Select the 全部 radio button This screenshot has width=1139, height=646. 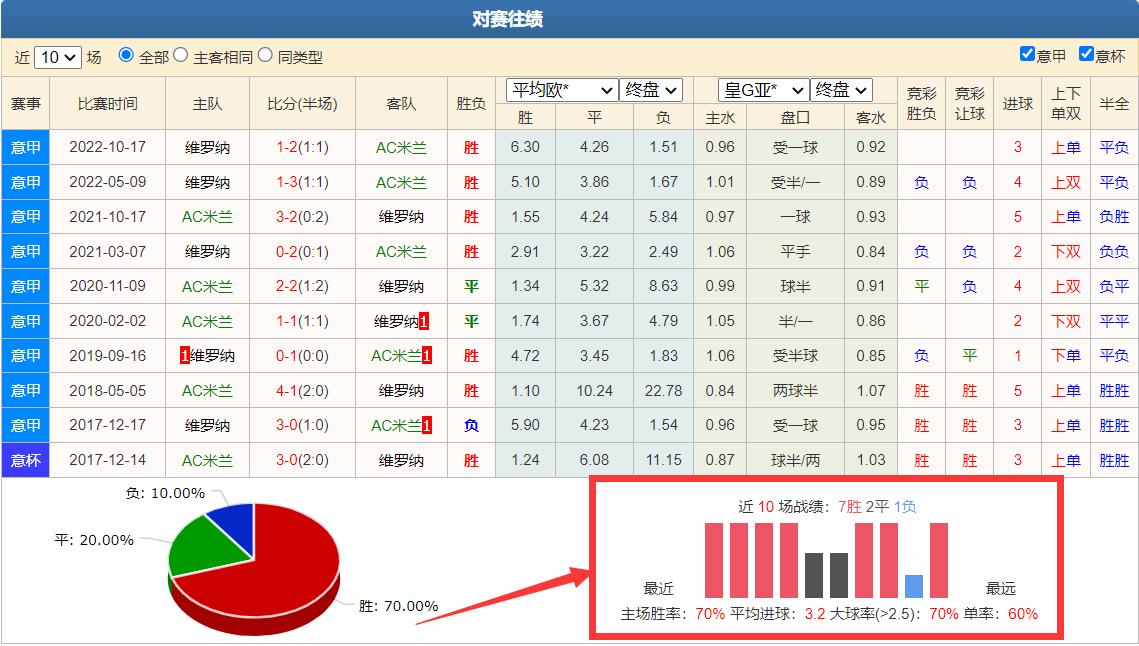(124, 57)
